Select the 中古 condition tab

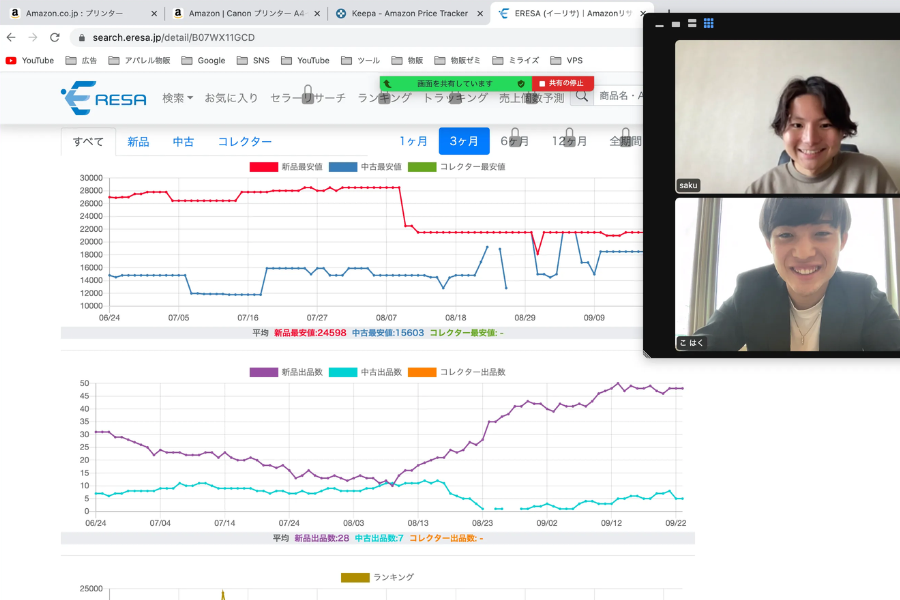click(x=183, y=141)
